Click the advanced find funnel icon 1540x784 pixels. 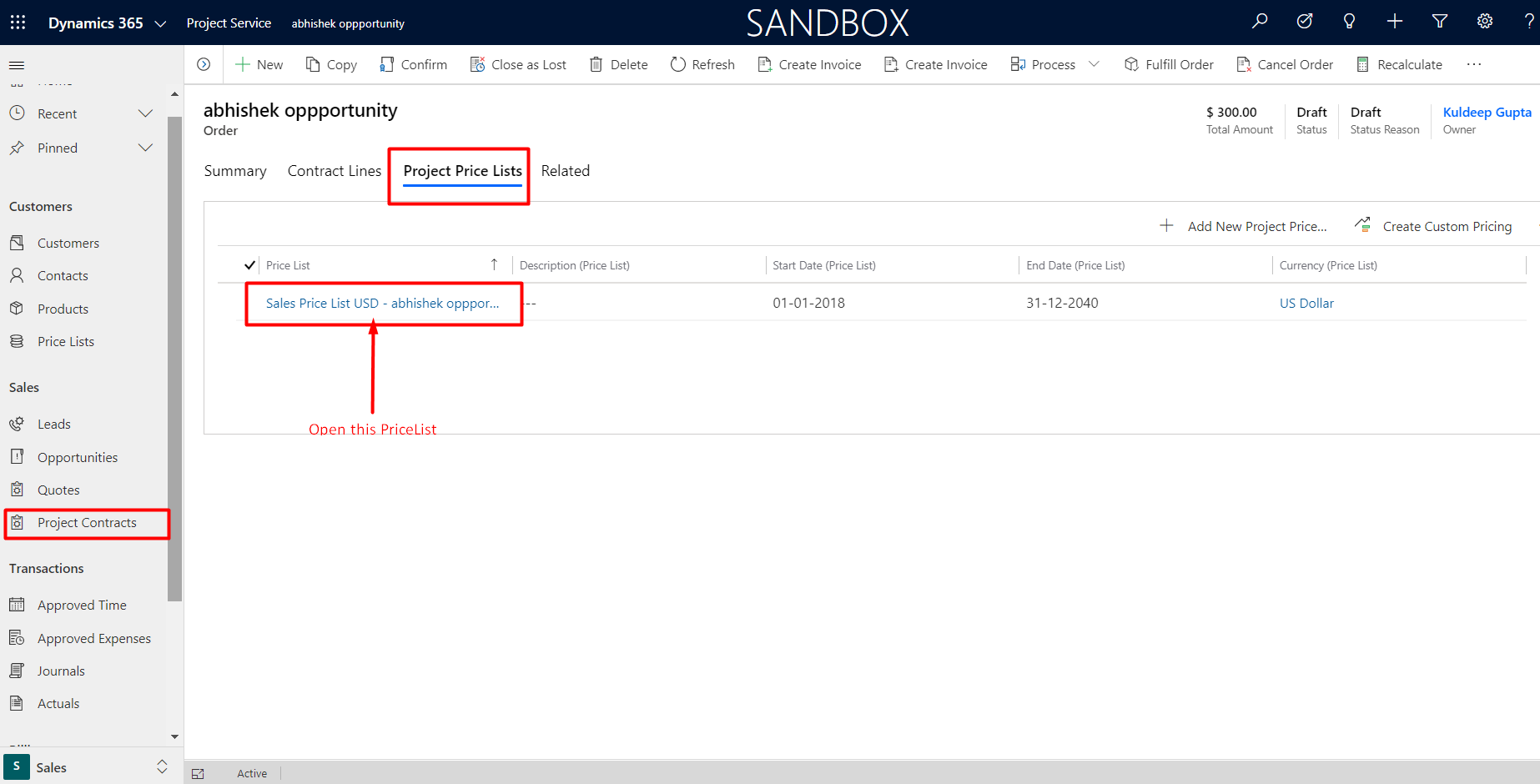(x=1439, y=22)
